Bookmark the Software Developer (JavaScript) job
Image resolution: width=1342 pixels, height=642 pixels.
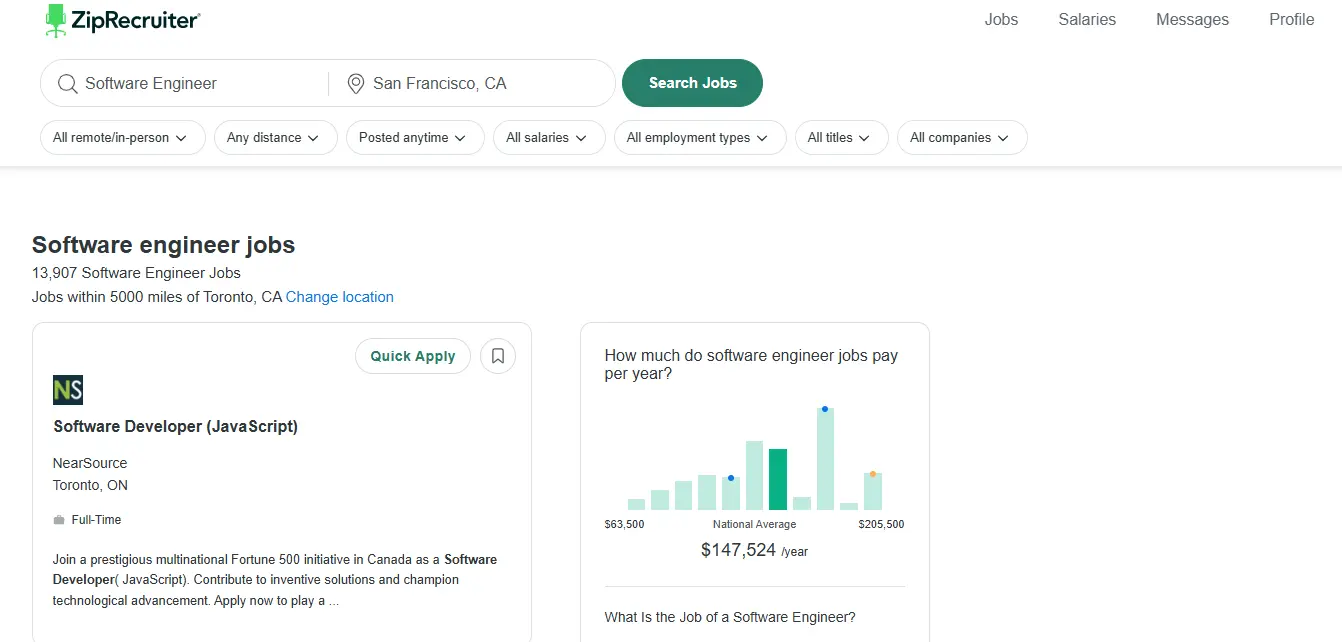click(498, 356)
